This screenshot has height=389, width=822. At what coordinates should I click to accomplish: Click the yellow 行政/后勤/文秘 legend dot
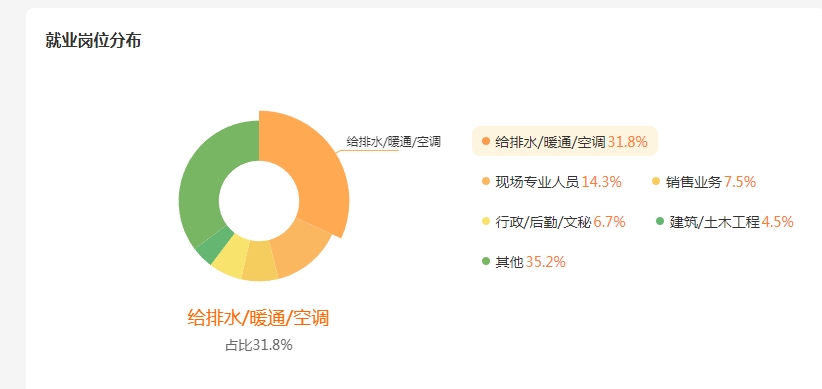coord(486,222)
